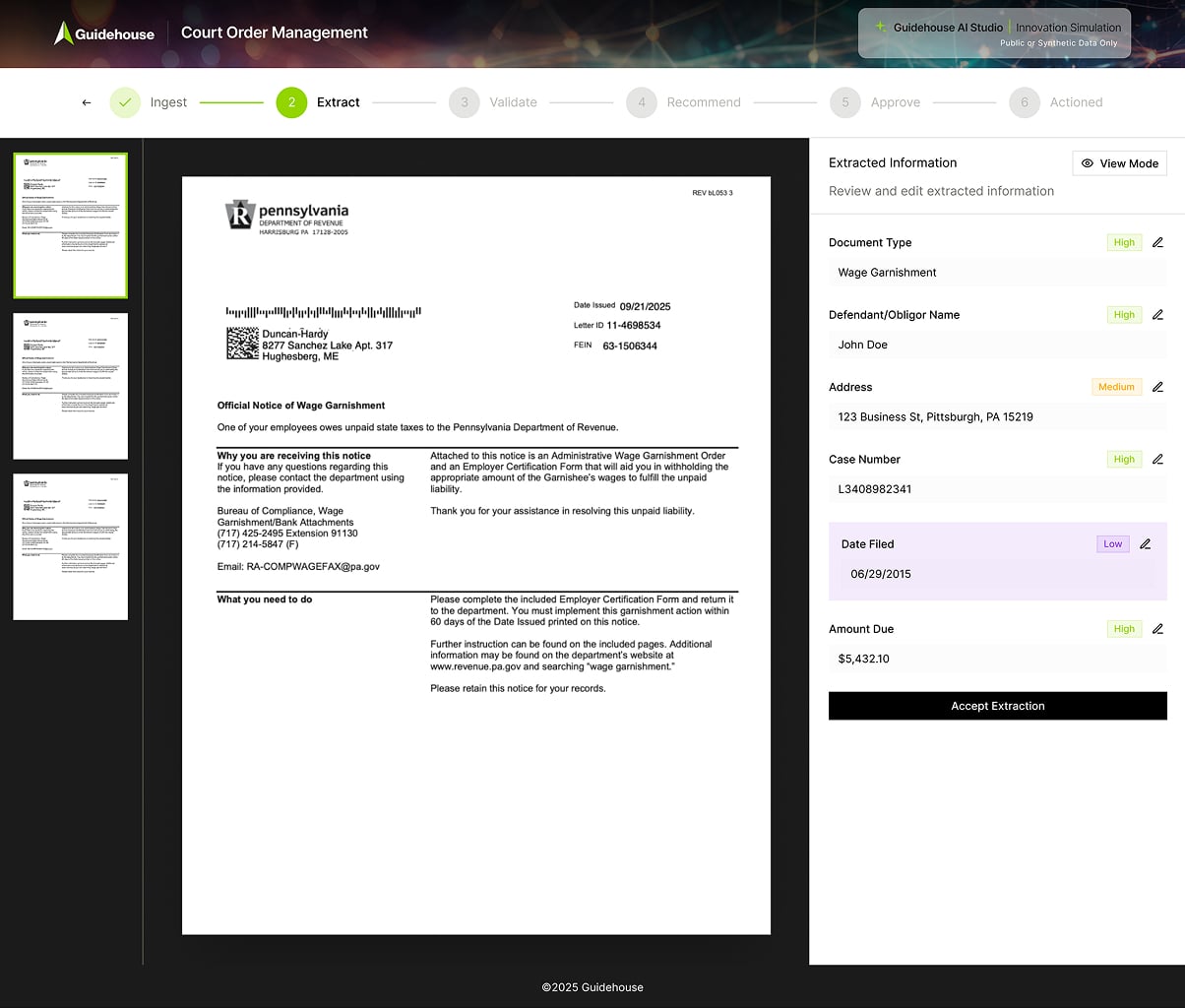
Task: Click the High badge beside Amount Due
Action: tap(1124, 628)
